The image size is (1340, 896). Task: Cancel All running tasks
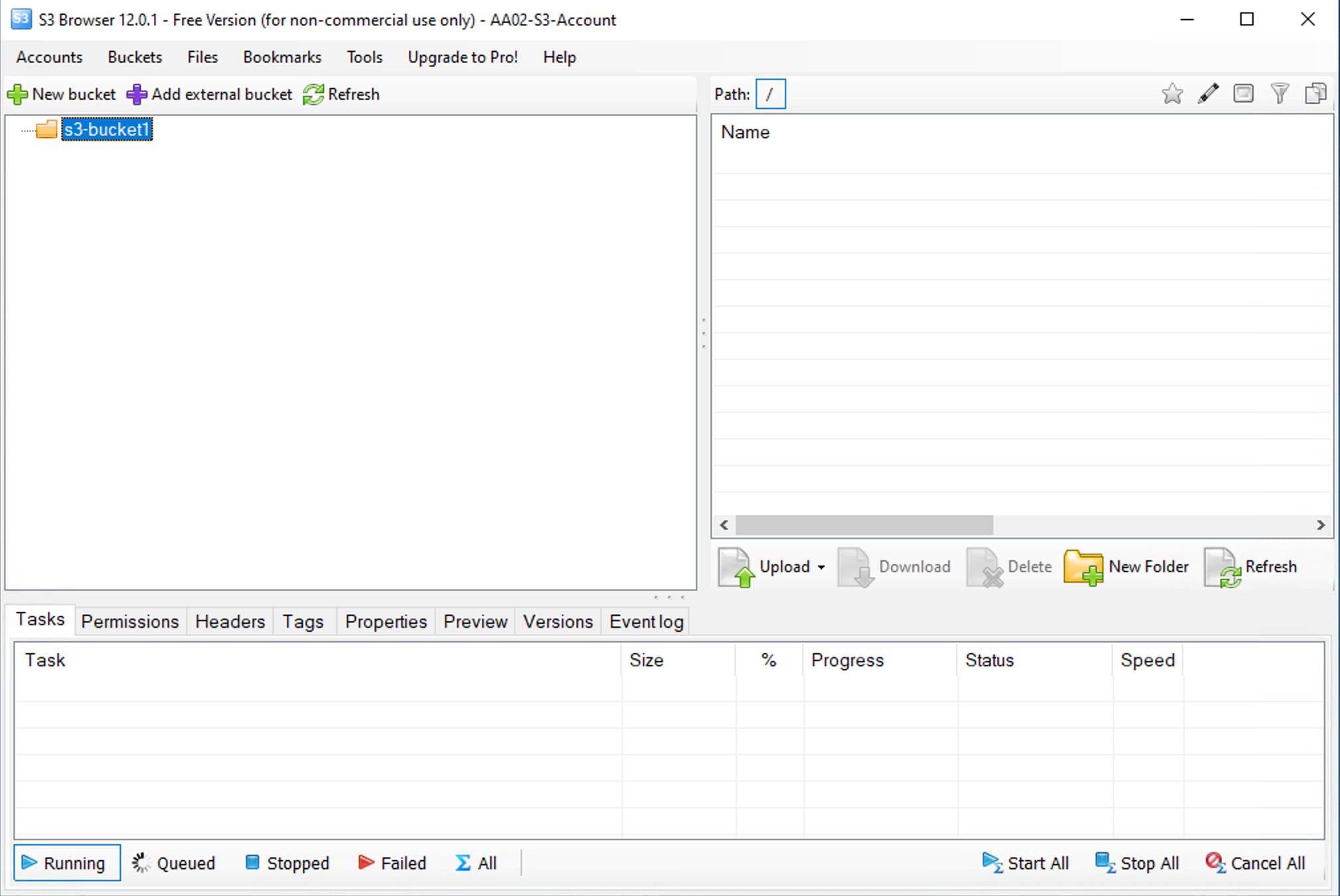coord(1255,862)
